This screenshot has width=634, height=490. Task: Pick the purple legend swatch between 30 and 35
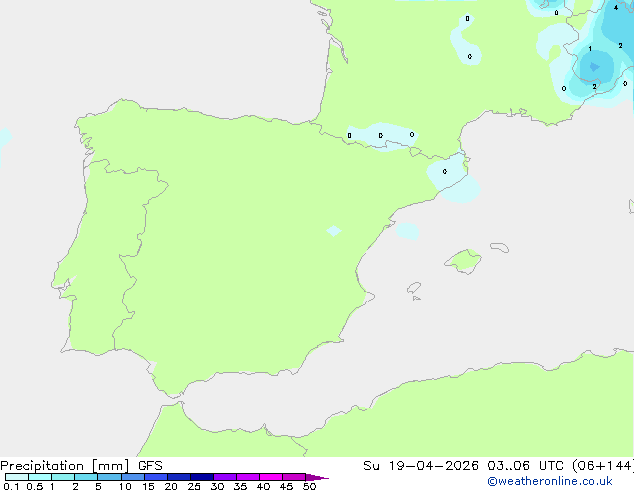click(x=225, y=477)
